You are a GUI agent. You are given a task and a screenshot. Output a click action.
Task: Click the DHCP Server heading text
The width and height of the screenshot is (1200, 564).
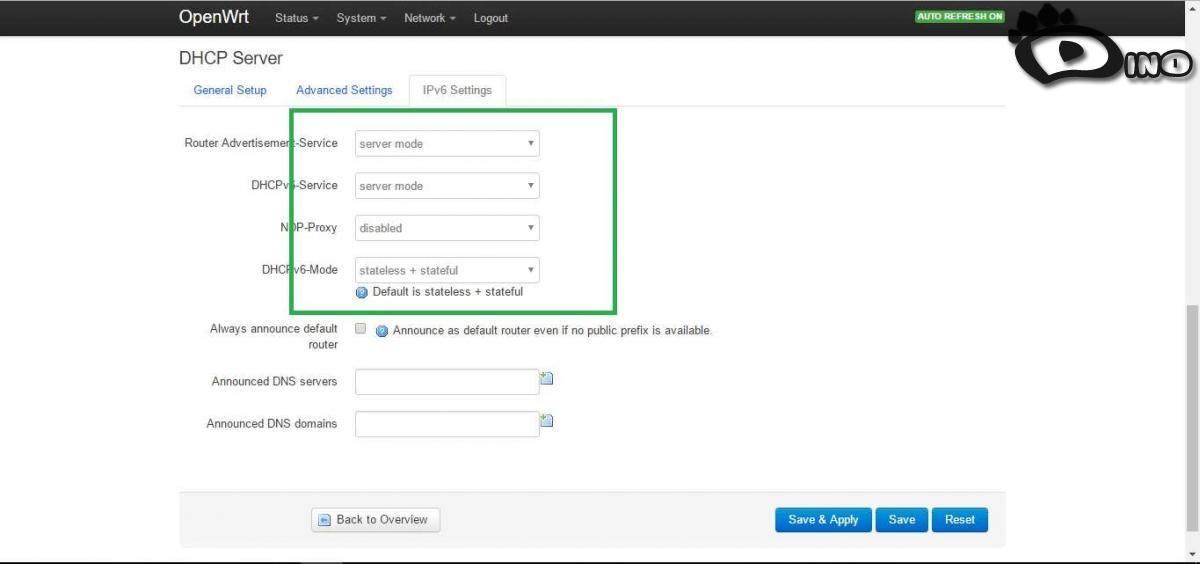231,58
